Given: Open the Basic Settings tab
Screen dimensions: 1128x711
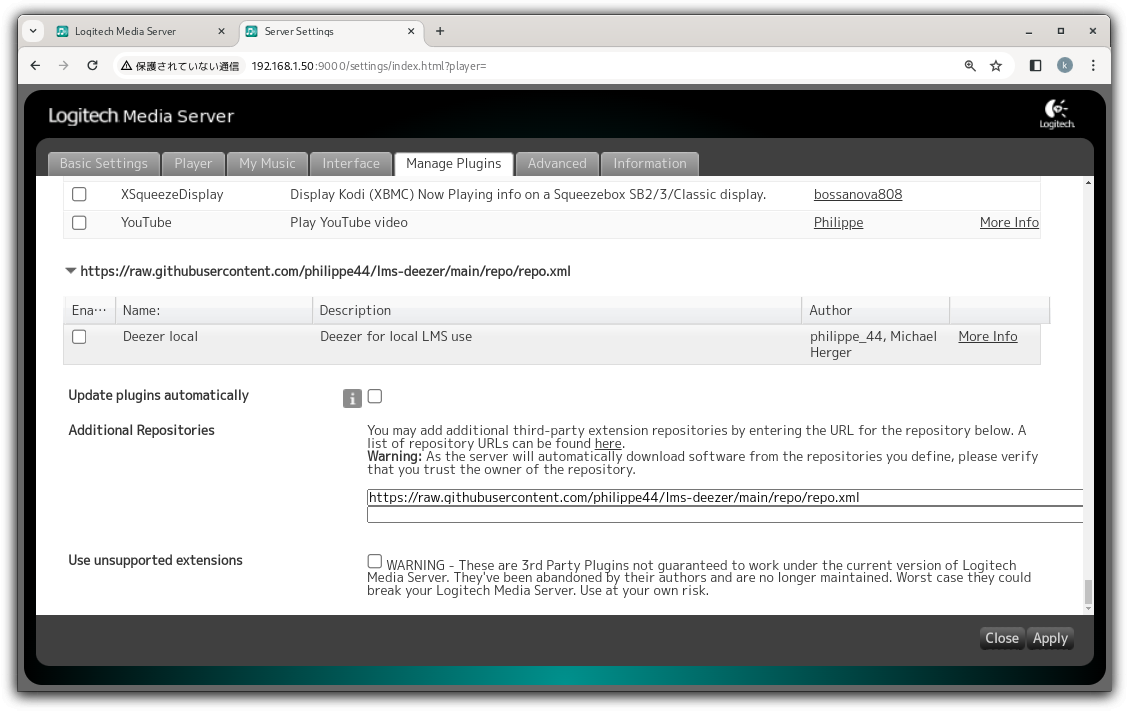Looking at the screenshot, I should click(104, 163).
